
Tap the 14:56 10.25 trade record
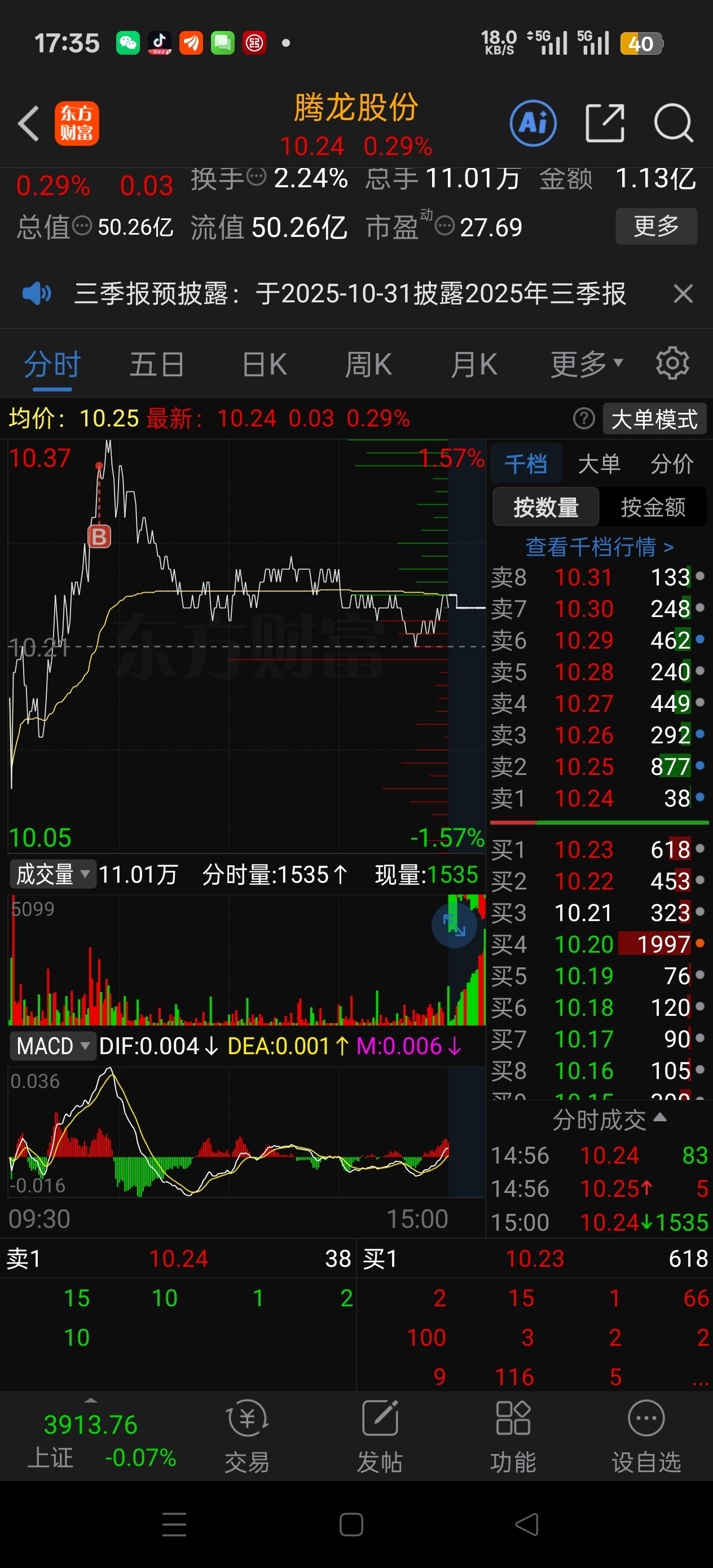click(x=599, y=1188)
